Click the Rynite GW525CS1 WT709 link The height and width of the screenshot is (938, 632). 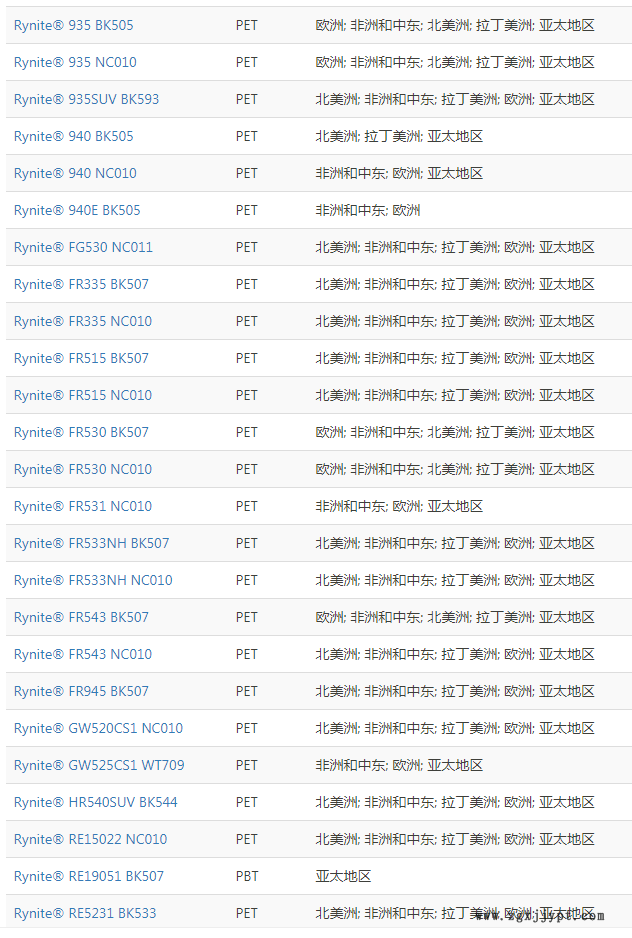99,765
